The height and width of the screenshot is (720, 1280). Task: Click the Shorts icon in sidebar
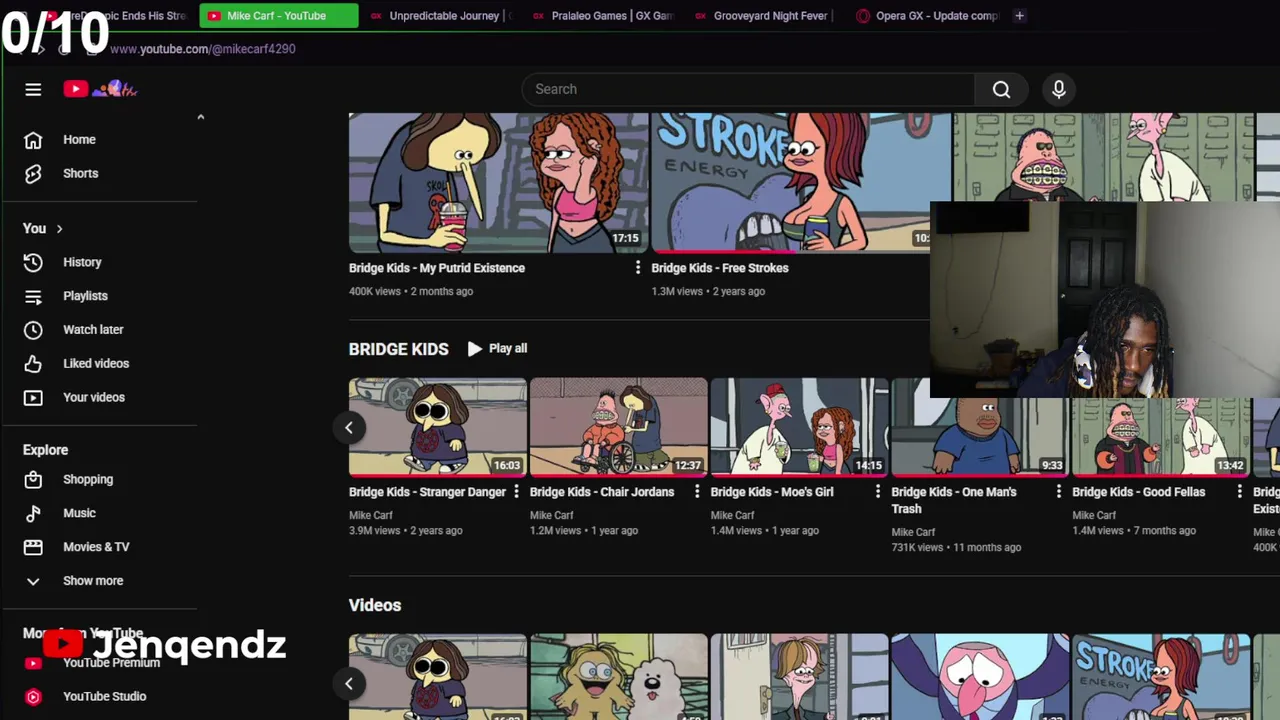(33, 174)
